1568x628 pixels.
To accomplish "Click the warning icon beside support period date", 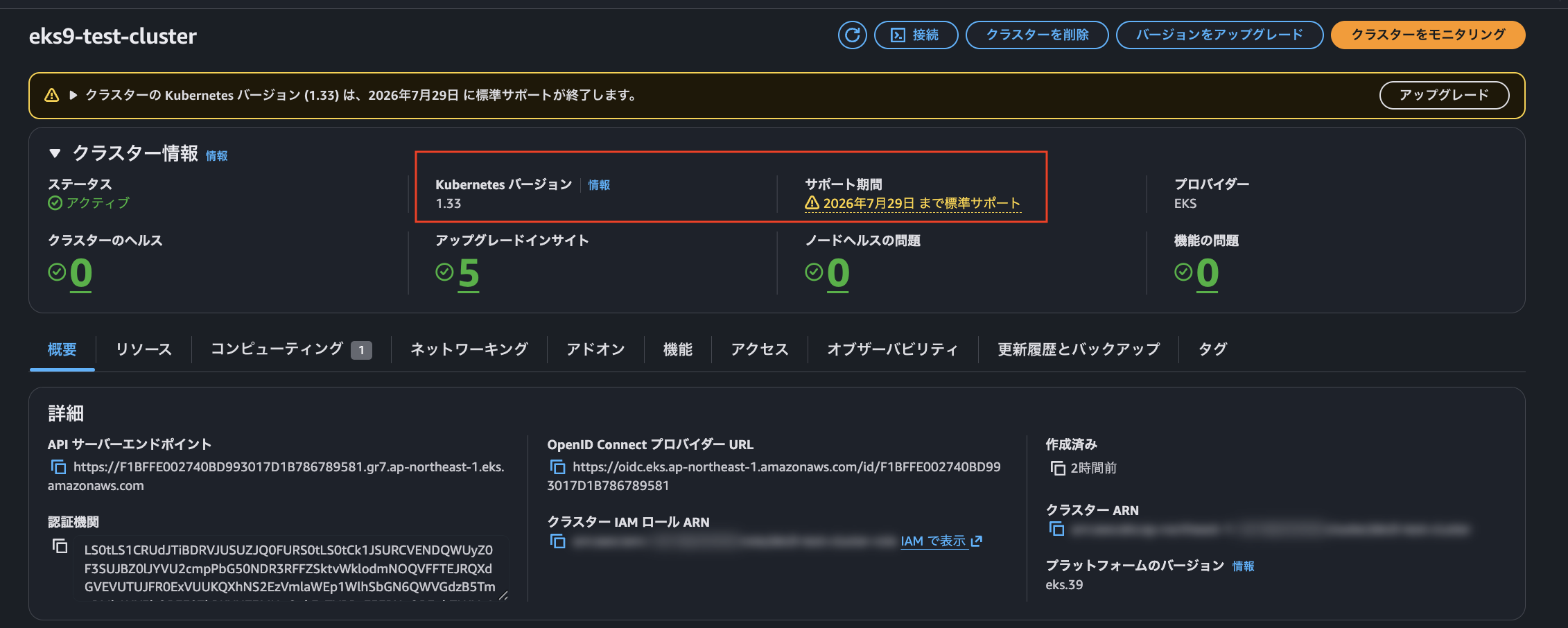I will (x=812, y=203).
